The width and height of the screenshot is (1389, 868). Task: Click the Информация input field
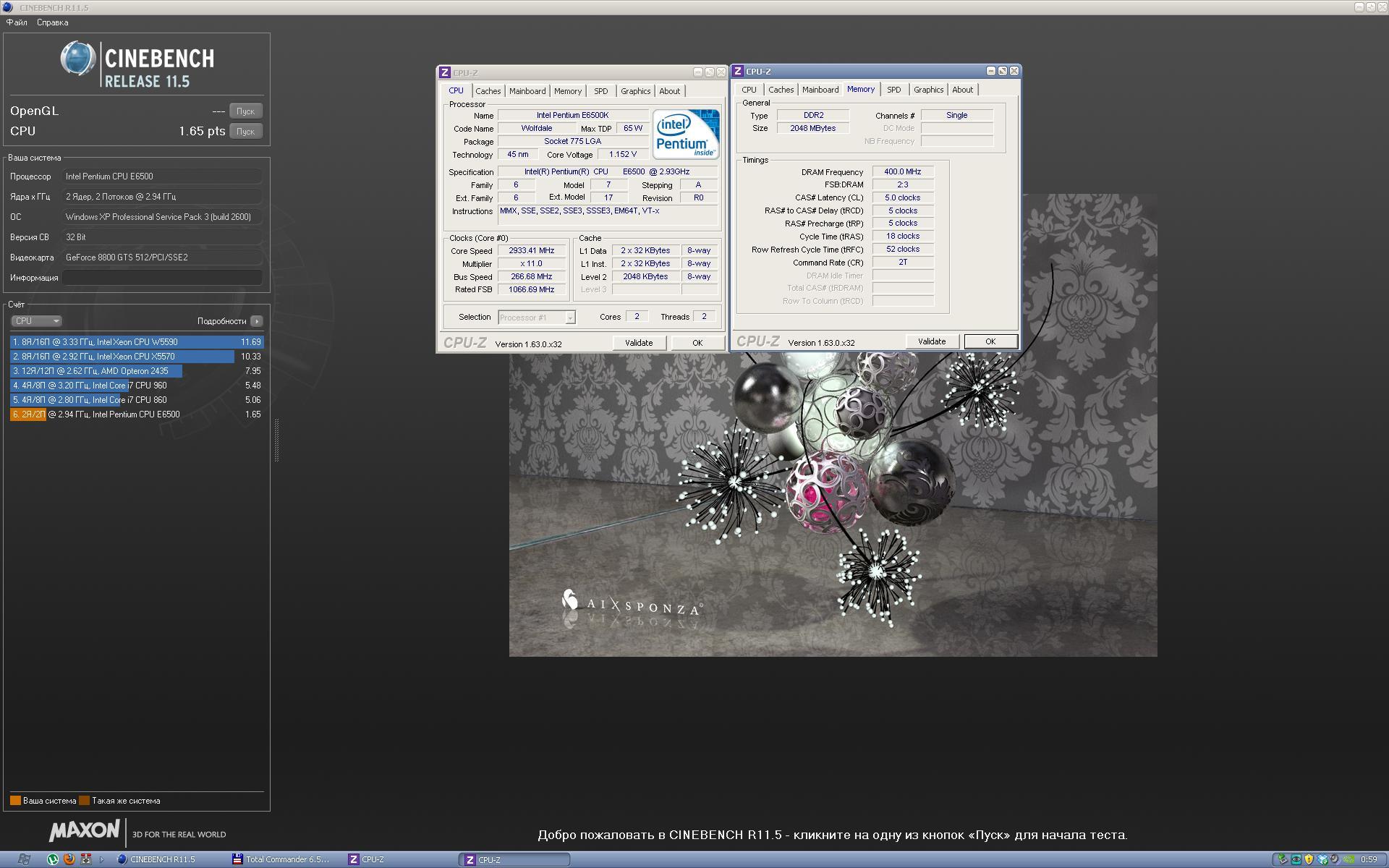point(162,278)
